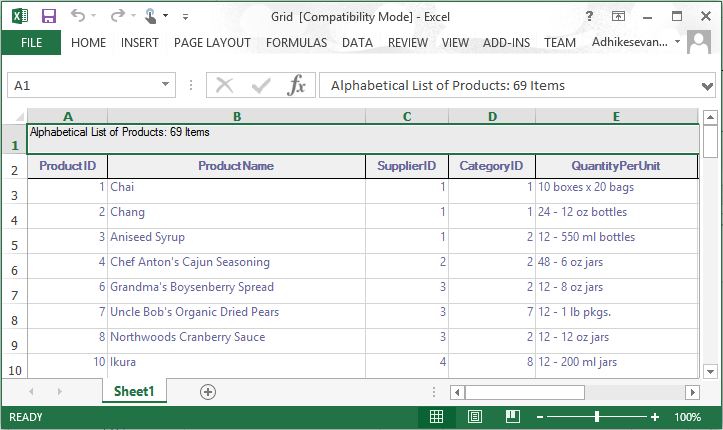
Task: Click the QuantityPerUnit header cell
Action: tap(617, 166)
